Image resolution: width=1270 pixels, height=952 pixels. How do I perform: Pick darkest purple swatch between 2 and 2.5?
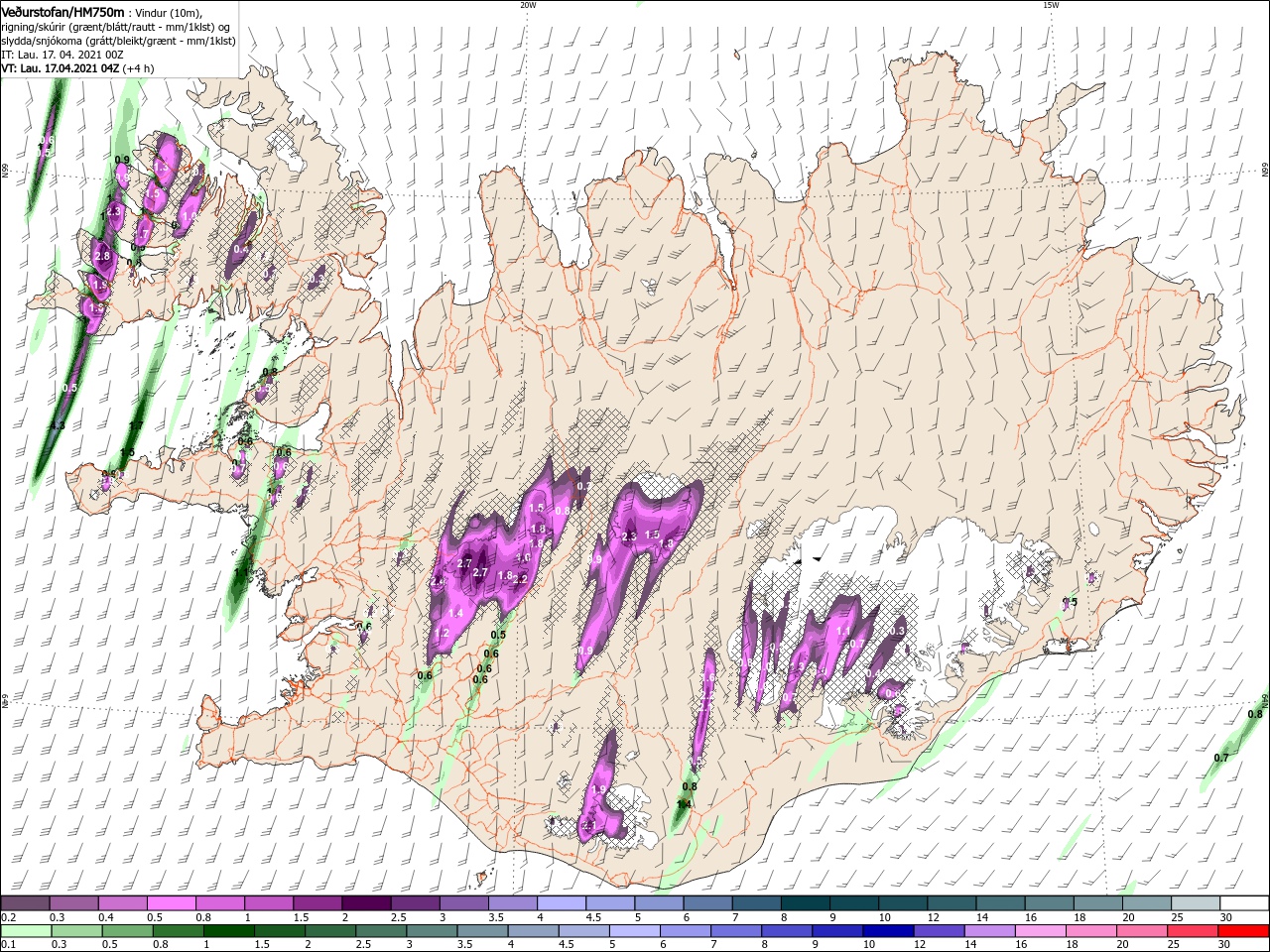365,903
